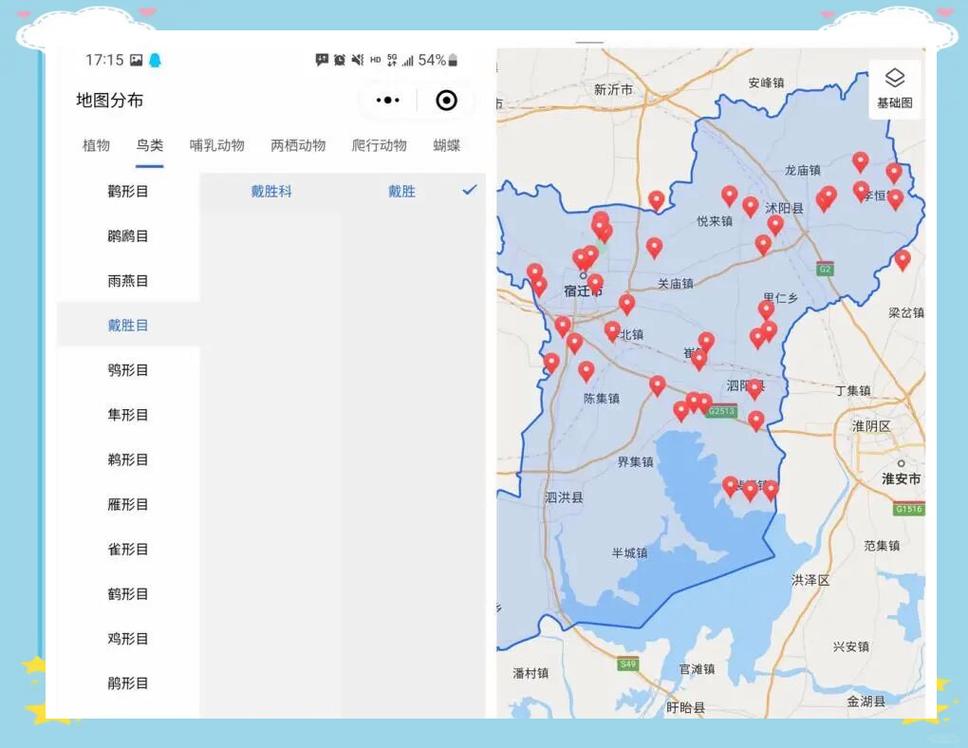968x748 pixels.
Task: Switch to the 蝴蝶 tab
Action: (444, 145)
